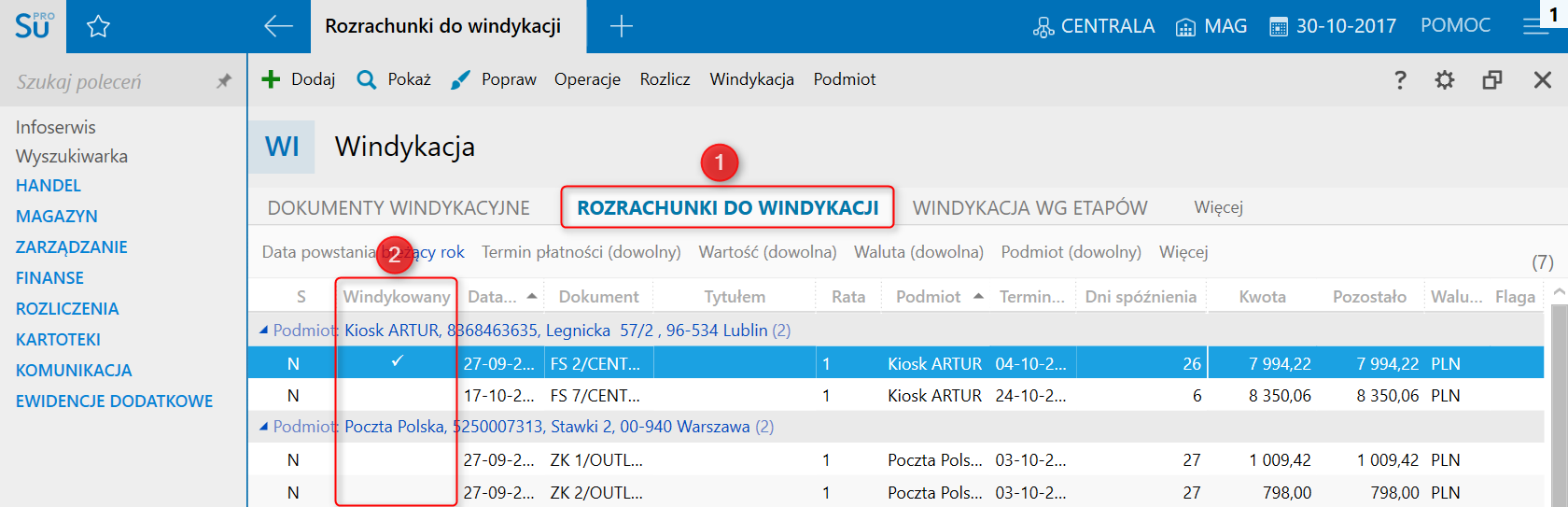Open the Termin płatności (dowolny) filter
The image size is (1568, 507).
pos(581,252)
